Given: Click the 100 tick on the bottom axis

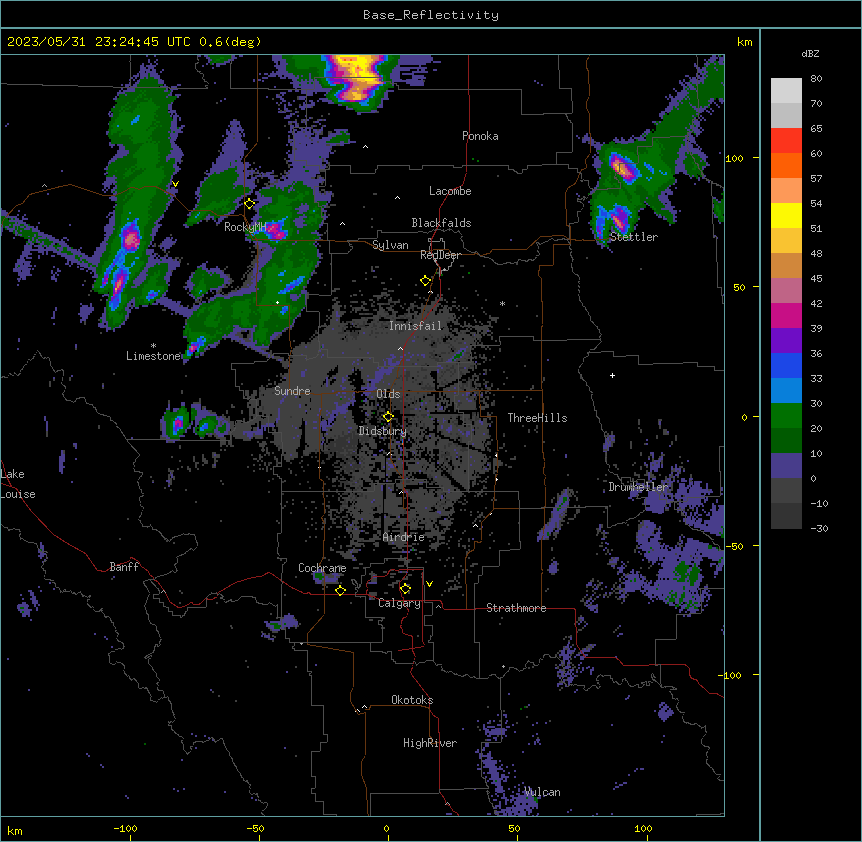Looking at the screenshot, I should pyautogui.click(x=643, y=828).
